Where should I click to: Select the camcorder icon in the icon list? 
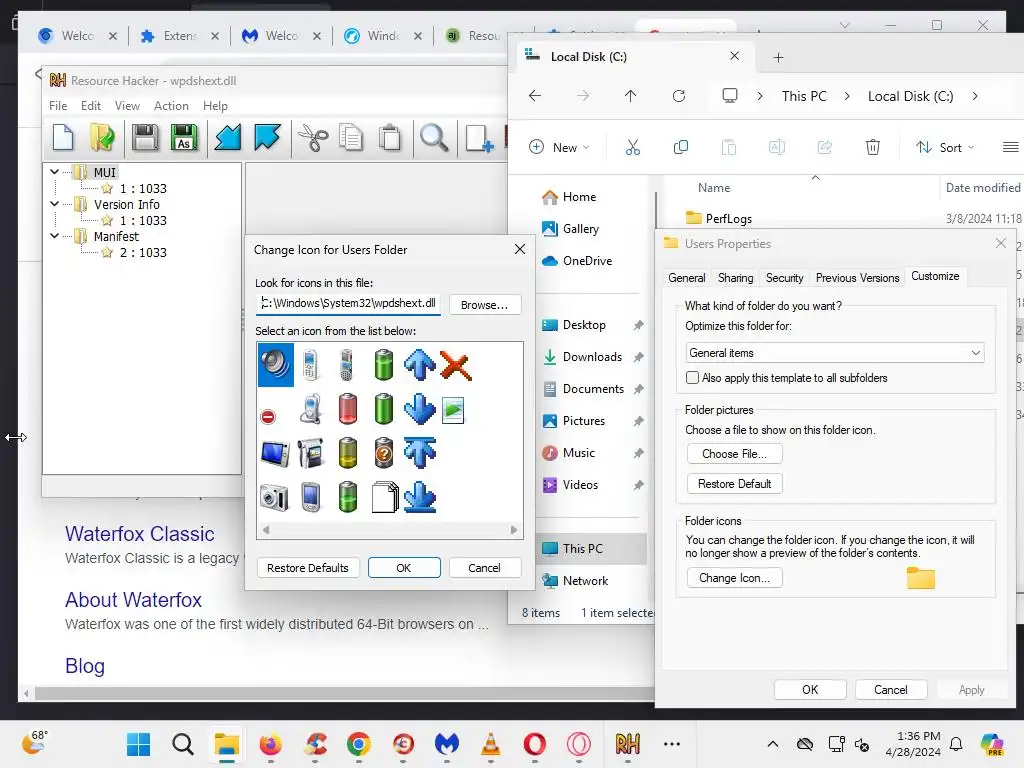pos(311,453)
